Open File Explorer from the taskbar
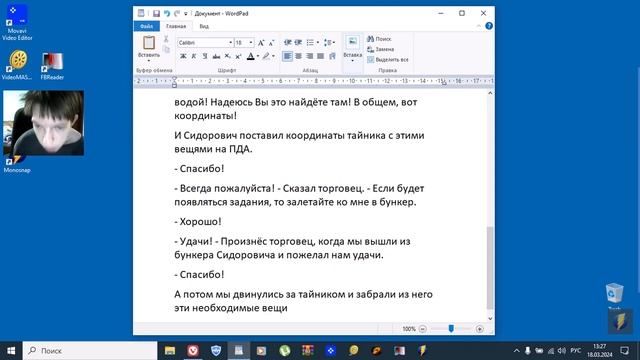The image size is (640, 360). tap(170, 351)
